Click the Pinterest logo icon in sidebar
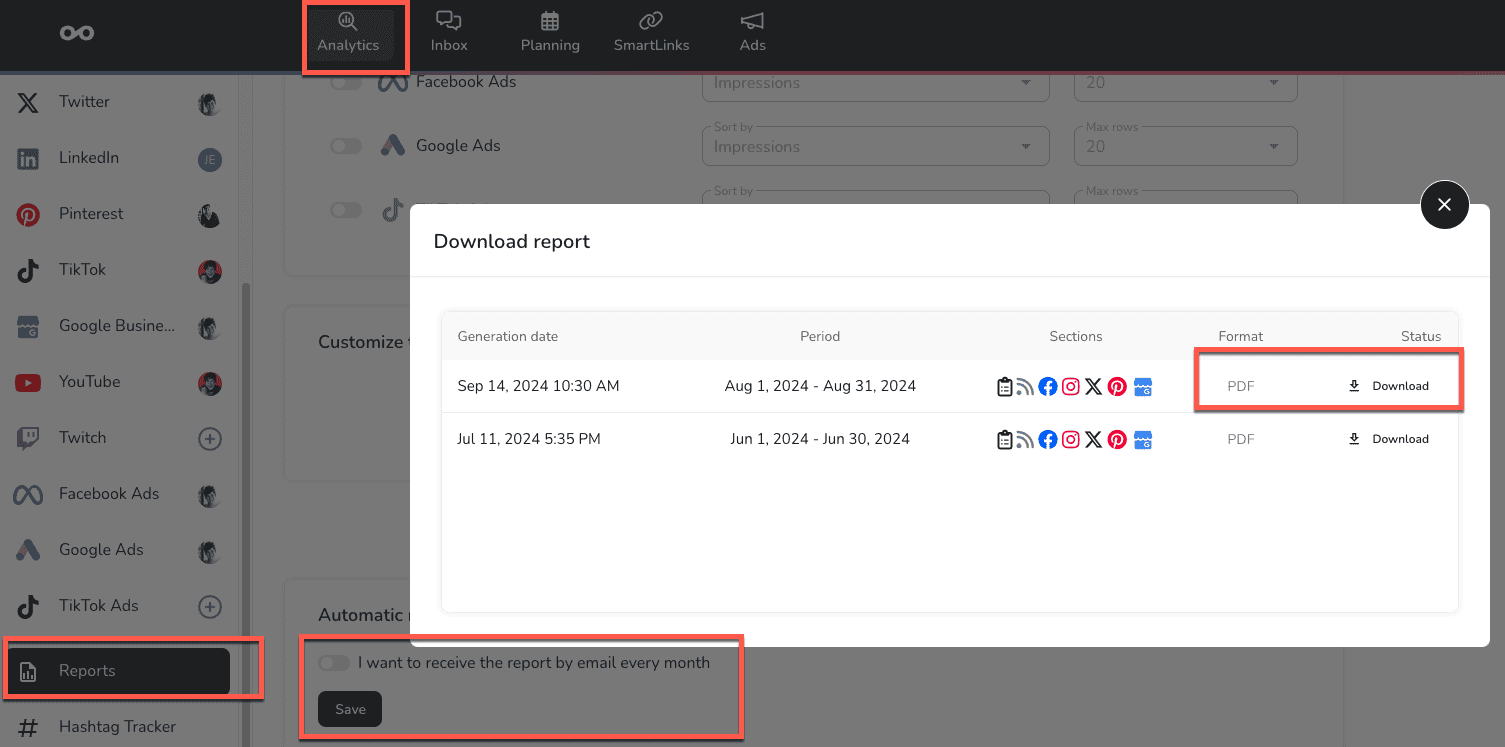The image size is (1505, 747). click(x=28, y=214)
